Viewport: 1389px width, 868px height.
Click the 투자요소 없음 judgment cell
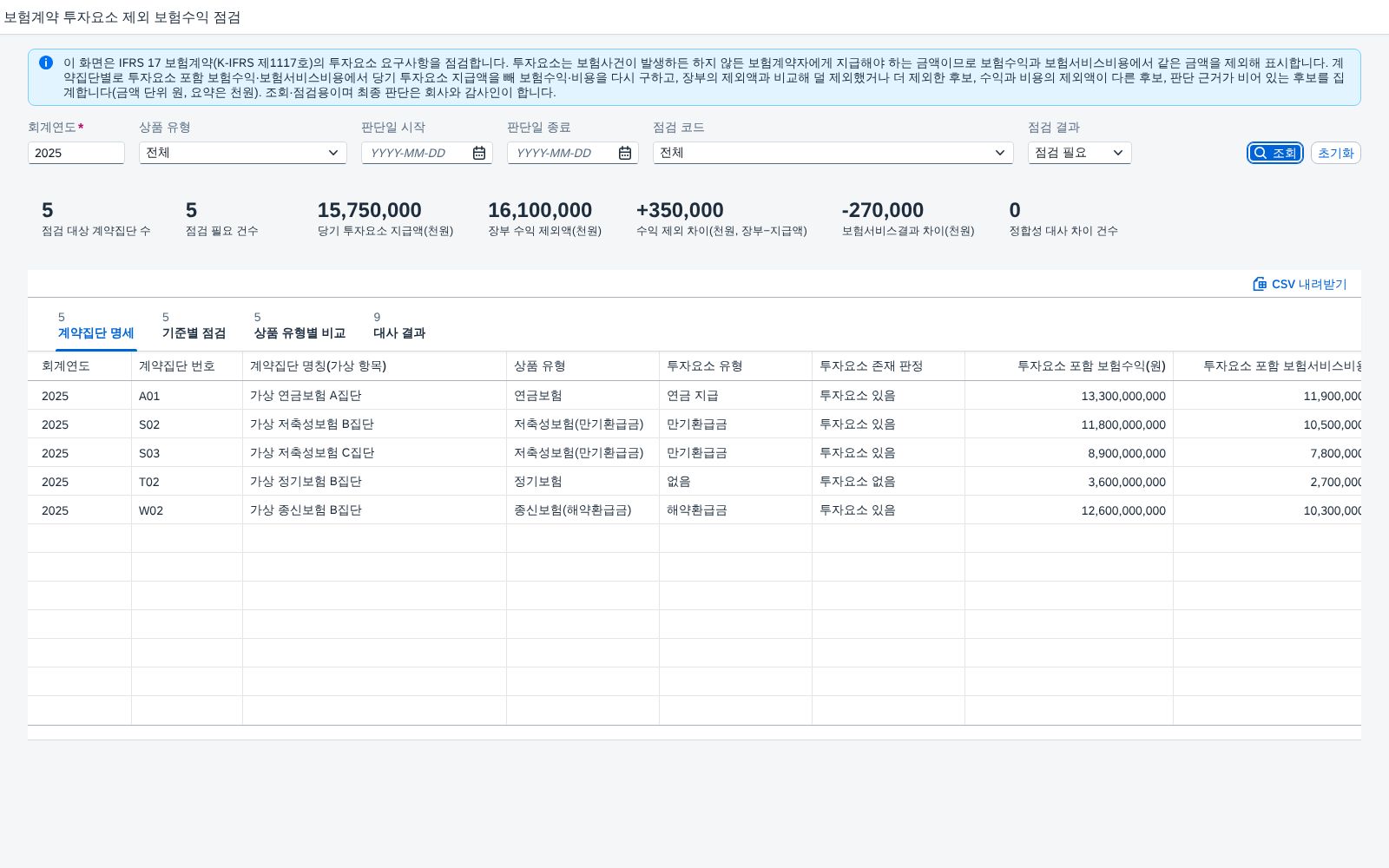coord(889,482)
